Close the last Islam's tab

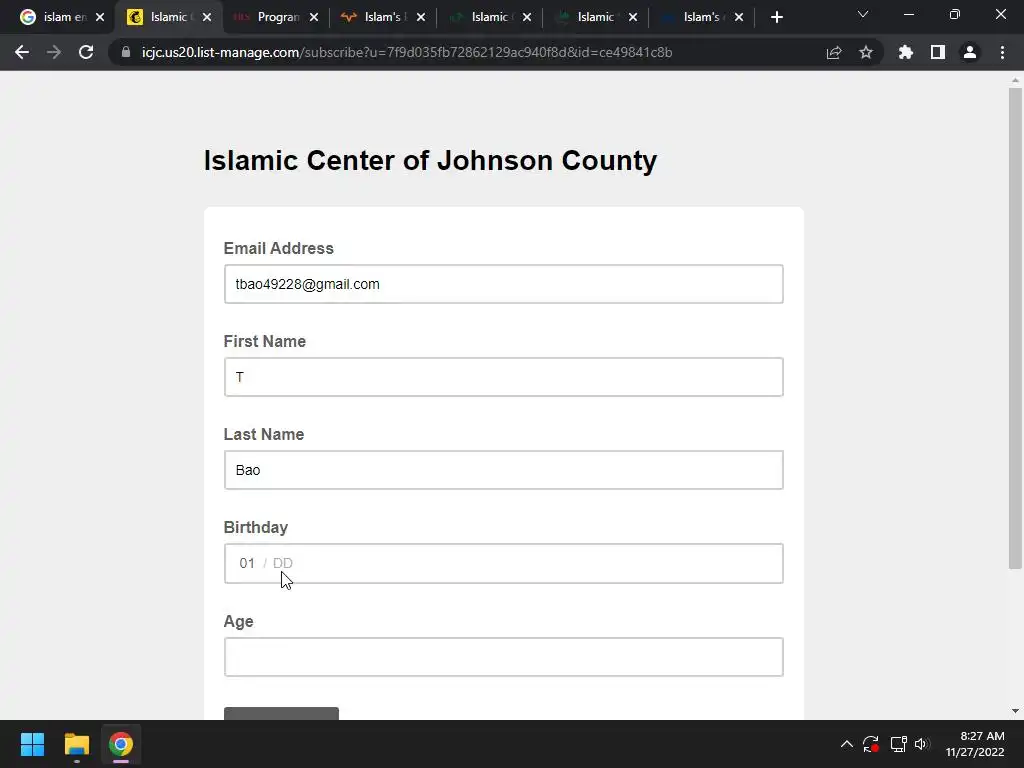click(x=739, y=17)
